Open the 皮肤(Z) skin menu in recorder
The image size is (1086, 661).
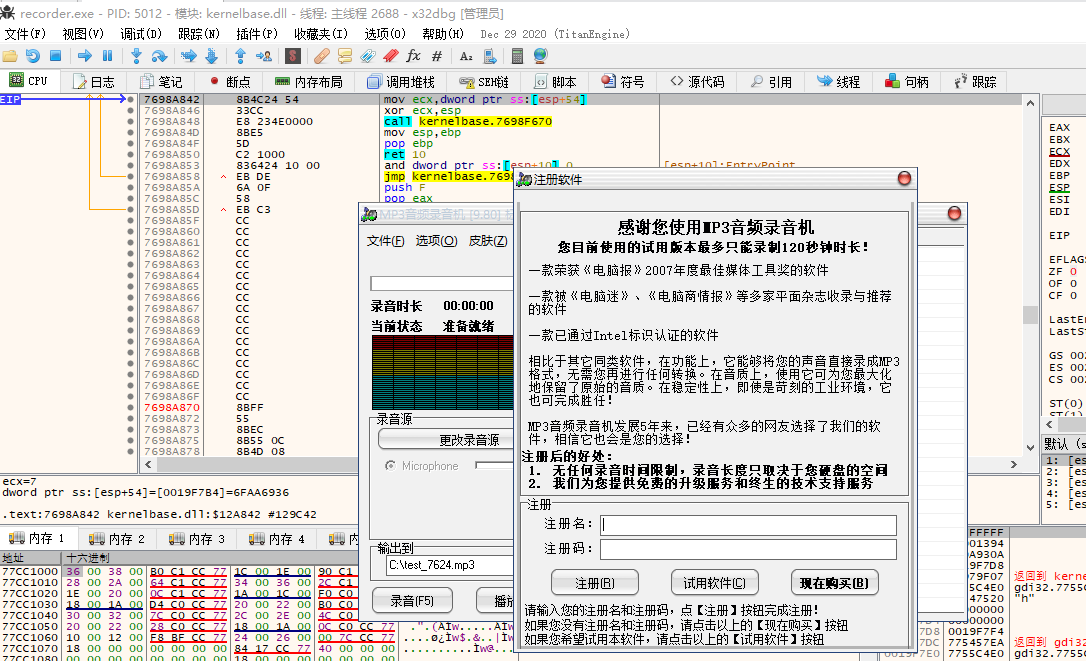click(x=488, y=241)
